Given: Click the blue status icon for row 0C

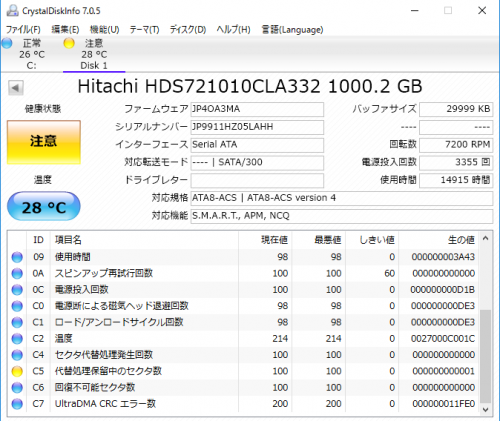Looking at the screenshot, I should coord(17,290).
